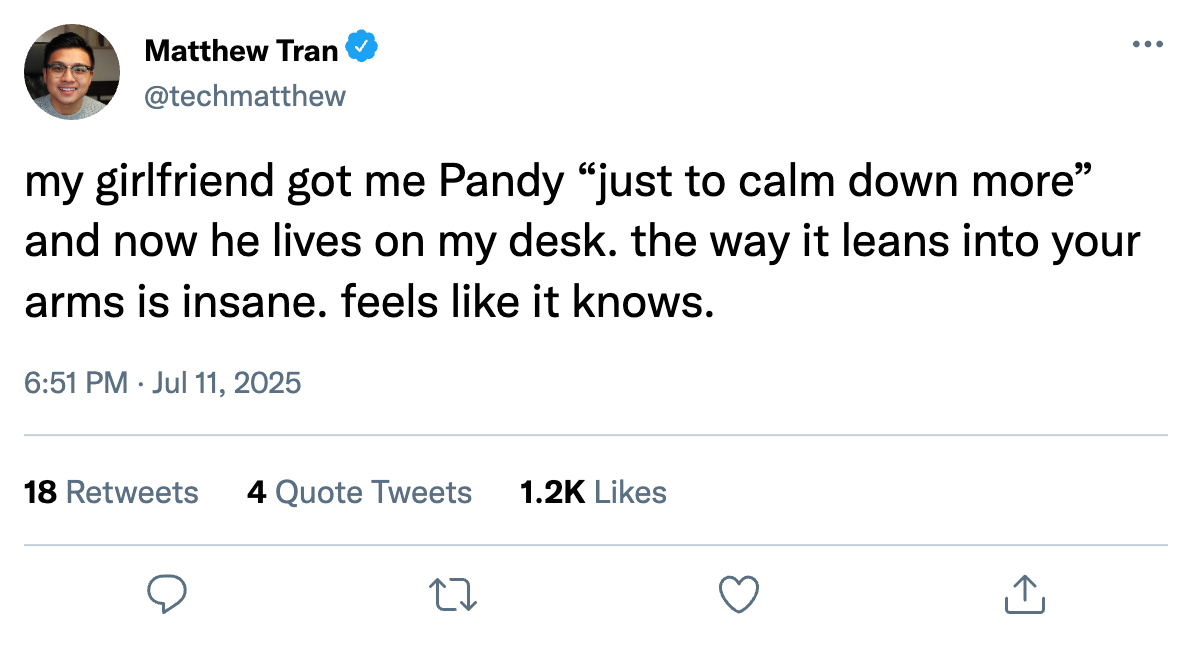This screenshot has width=1192, height=668.
Task: Click the Jul 11, 2025 date
Action: click(227, 382)
